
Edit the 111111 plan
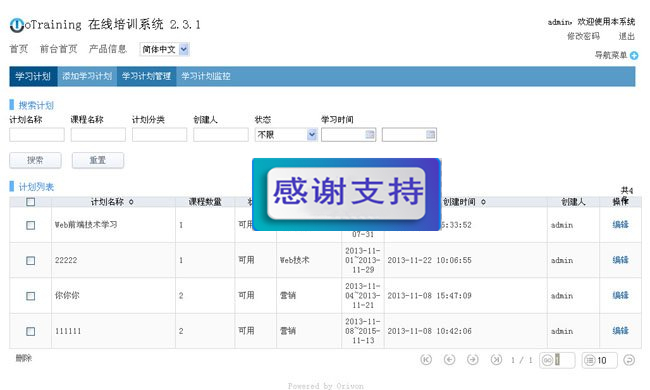[x=621, y=331]
